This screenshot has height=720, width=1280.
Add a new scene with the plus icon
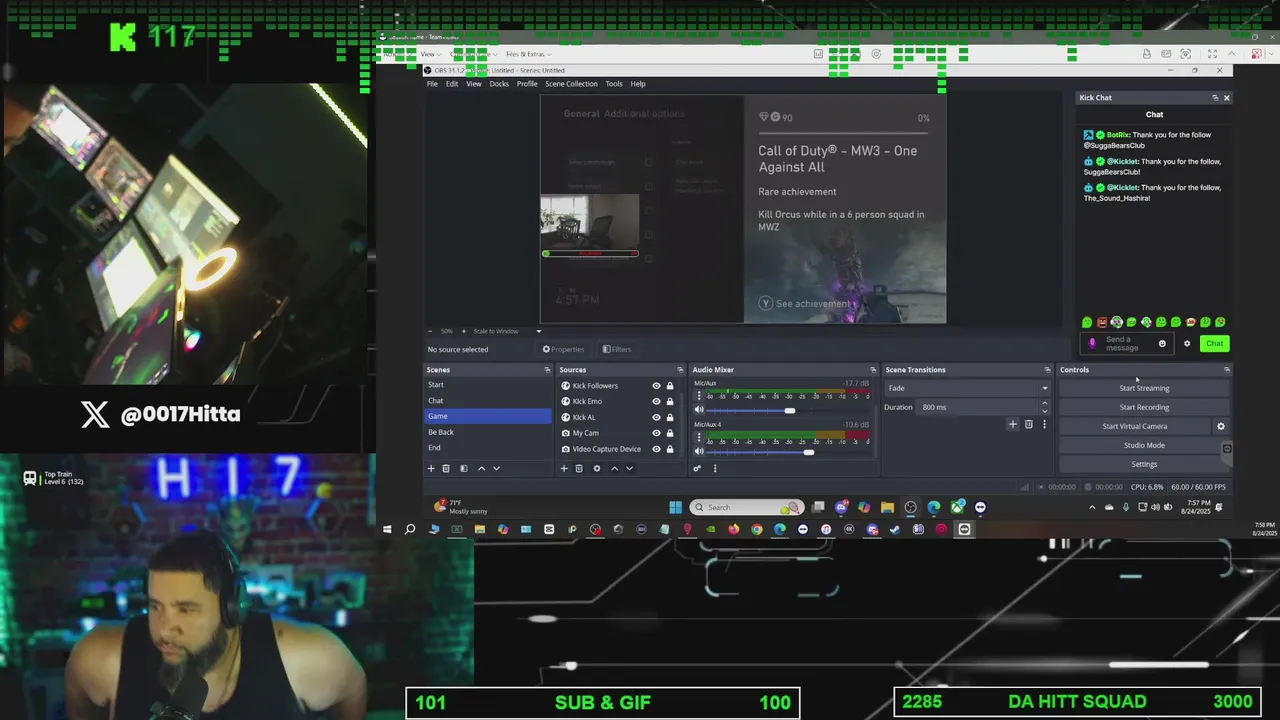coord(431,468)
